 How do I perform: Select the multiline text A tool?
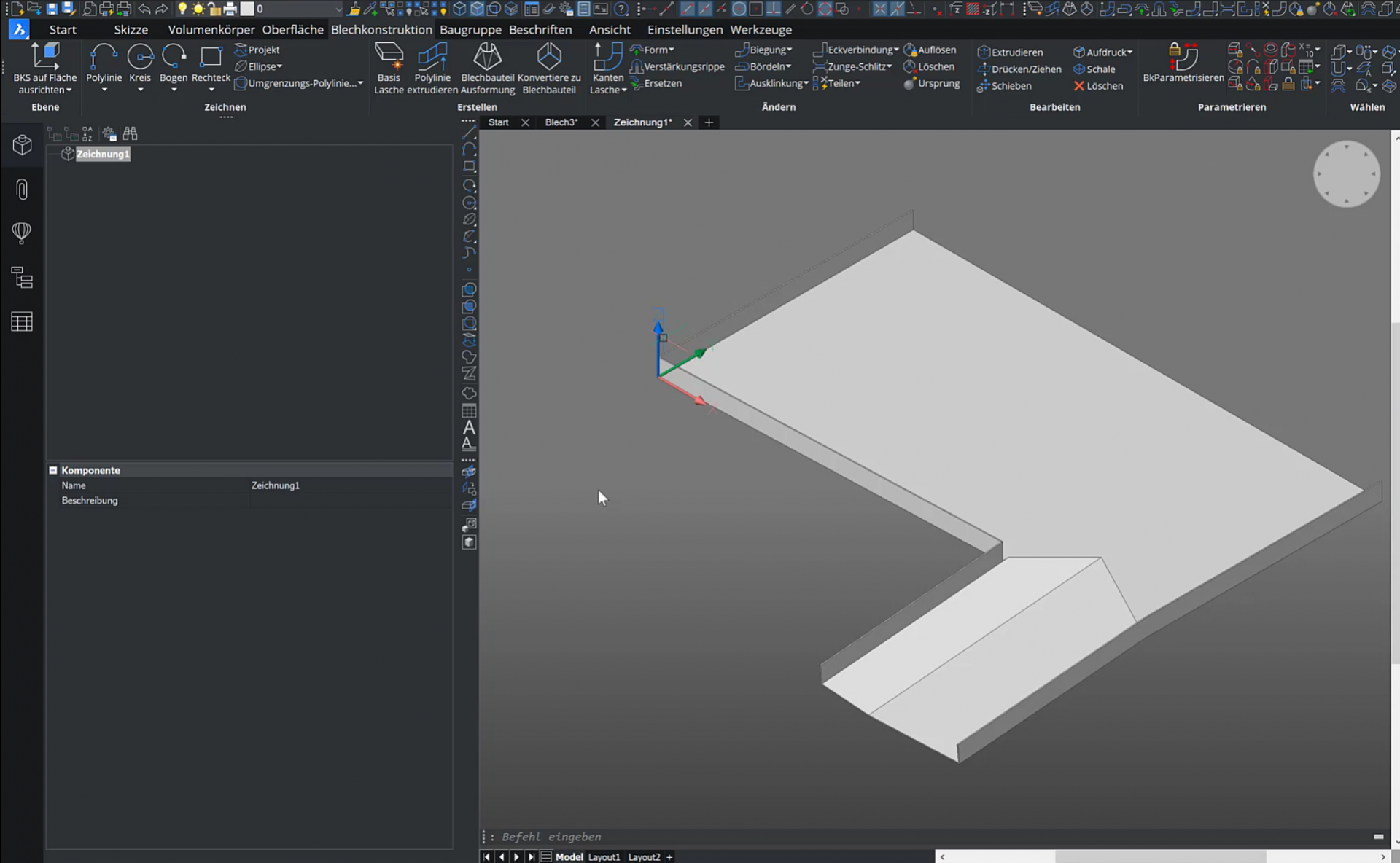[x=469, y=427]
